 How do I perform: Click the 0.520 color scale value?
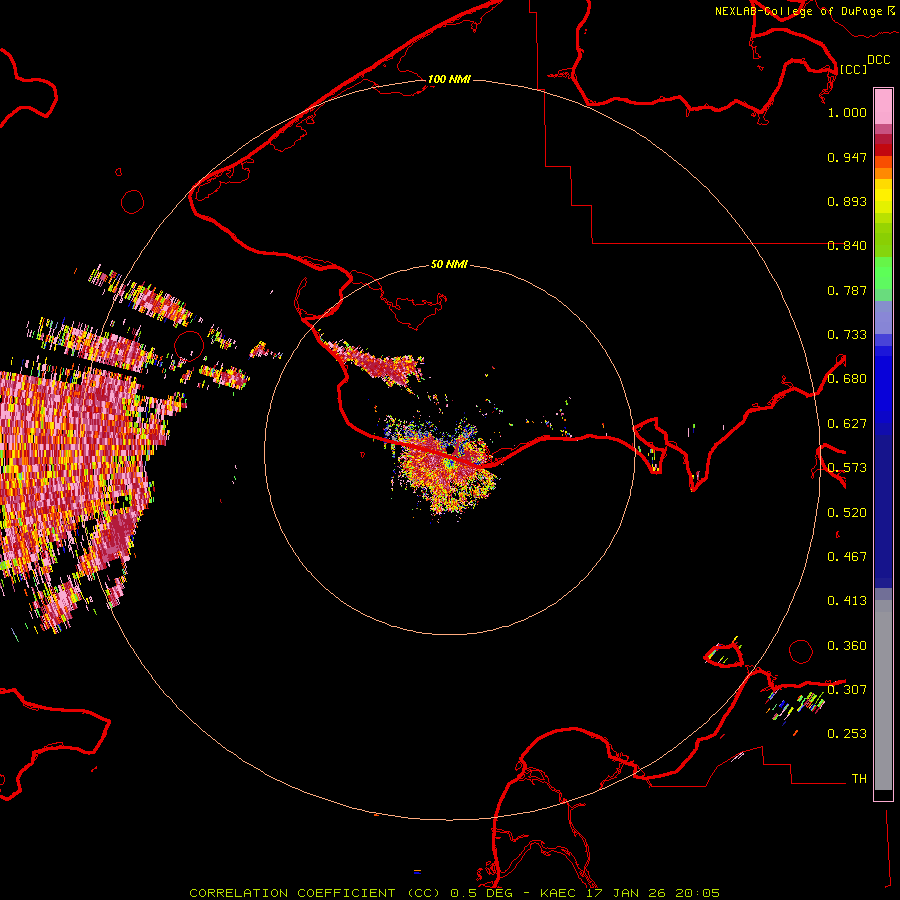pyautogui.click(x=847, y=513)
